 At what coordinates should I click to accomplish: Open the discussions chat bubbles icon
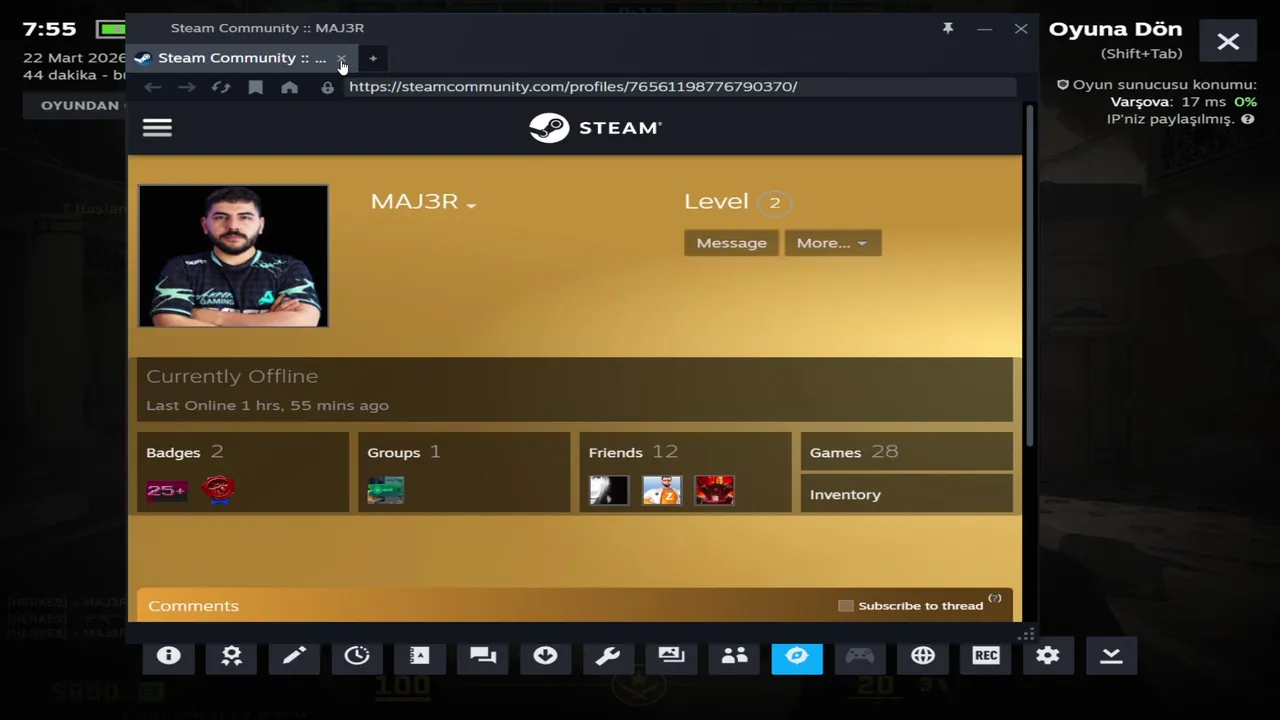click(x=483, y=655)
